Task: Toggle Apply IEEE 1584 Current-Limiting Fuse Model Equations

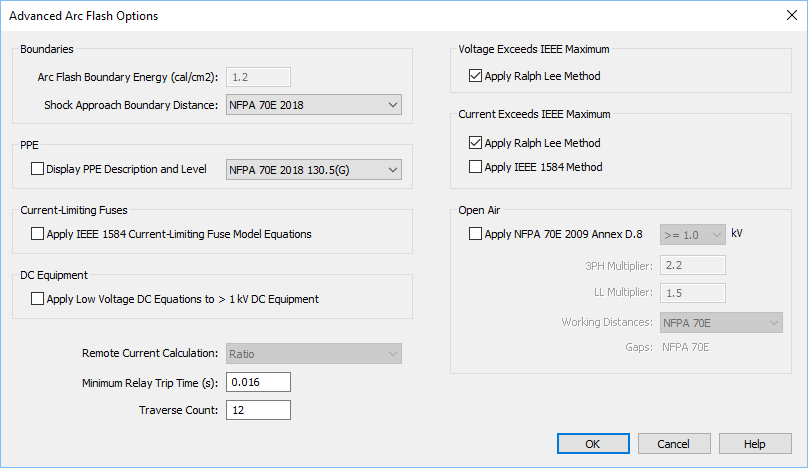Action: pyautogui.click(x=38, y=234)
